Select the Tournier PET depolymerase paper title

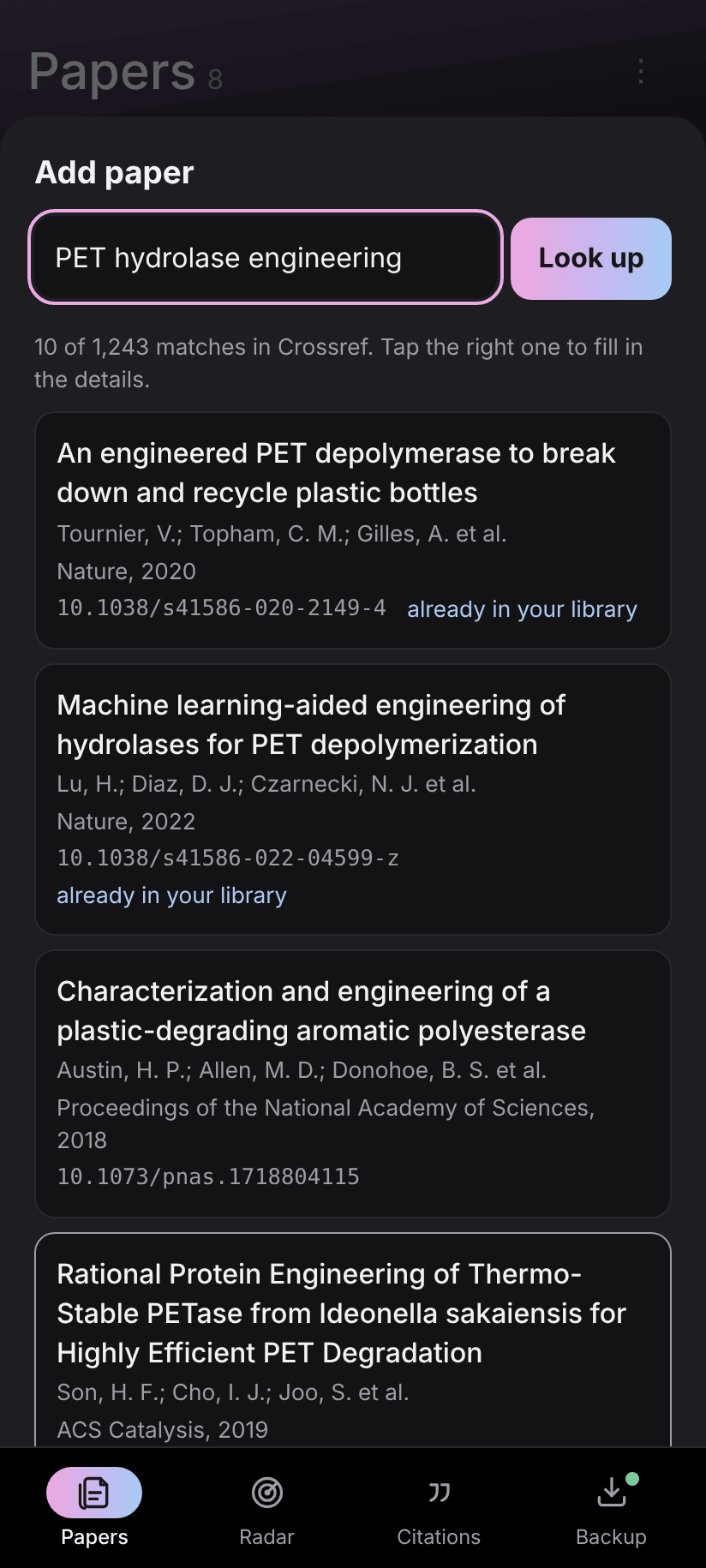[337, 473]
